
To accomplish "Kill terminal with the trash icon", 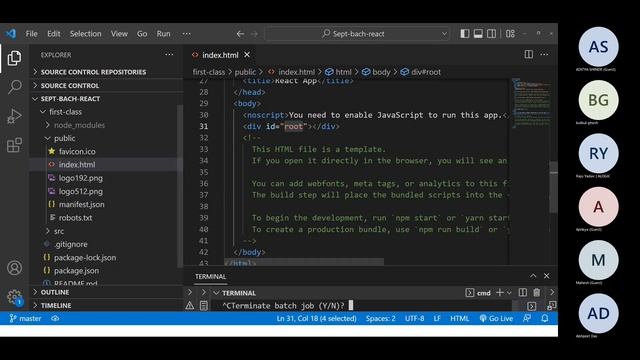I will coord(536,292).
